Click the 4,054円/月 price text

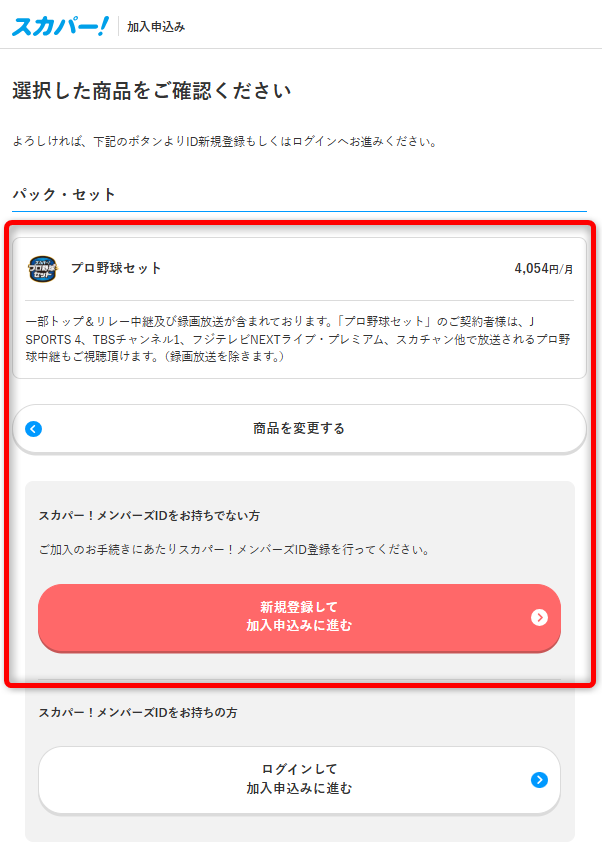(x=543, y=268)
